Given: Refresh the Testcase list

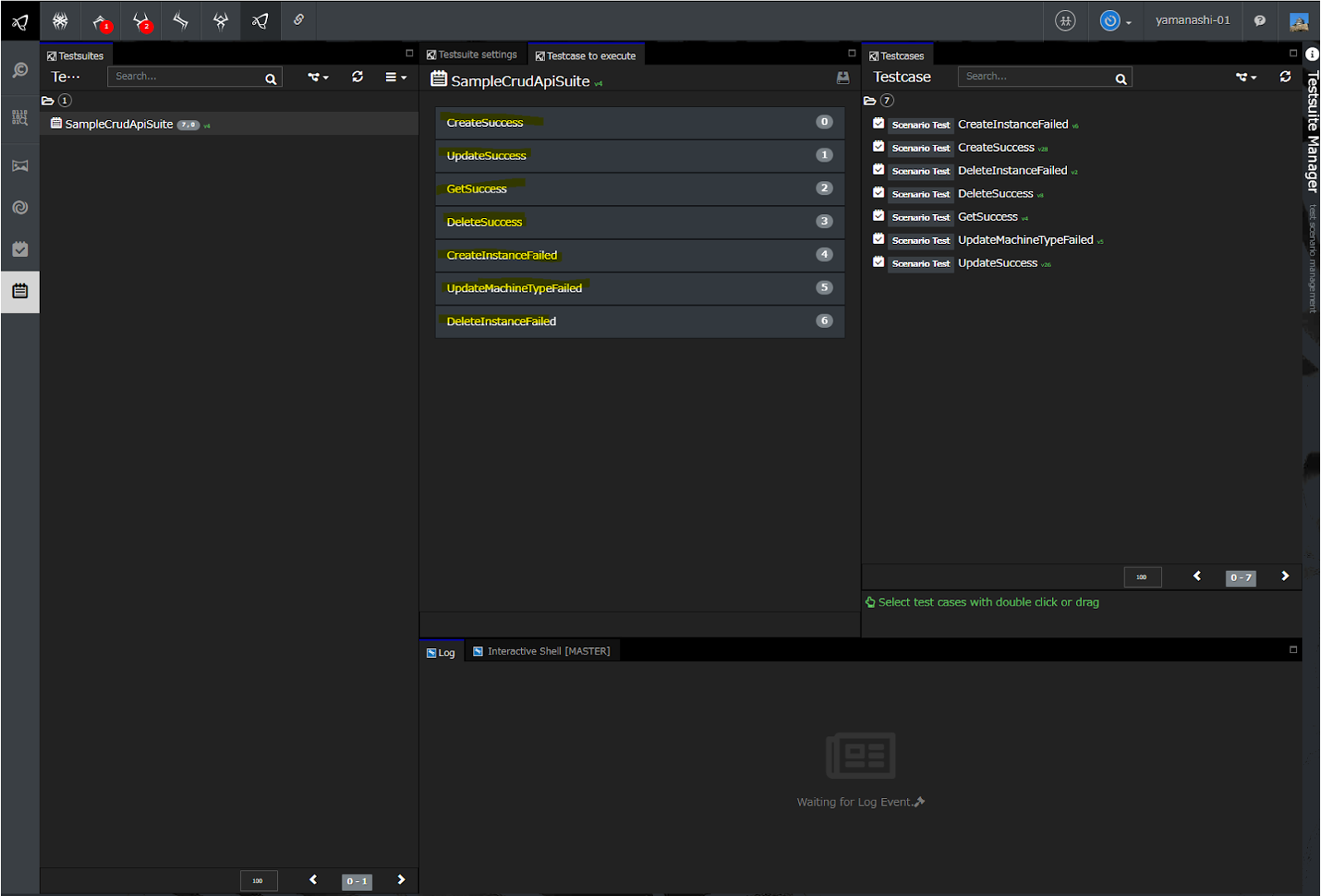Looking at the screenshot, I should click(x=1284, y=76).
